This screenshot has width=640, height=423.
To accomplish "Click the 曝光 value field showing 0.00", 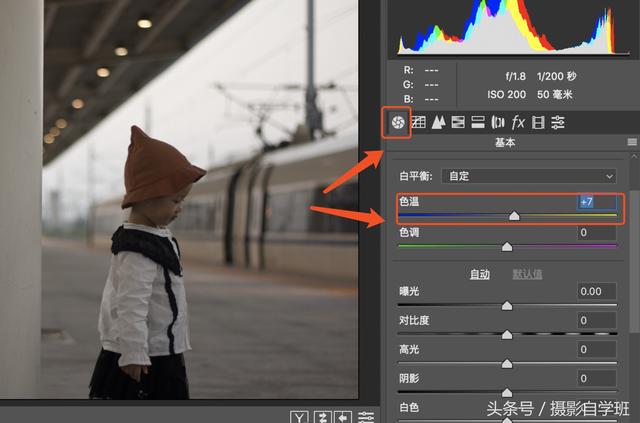I will point(597,292).
